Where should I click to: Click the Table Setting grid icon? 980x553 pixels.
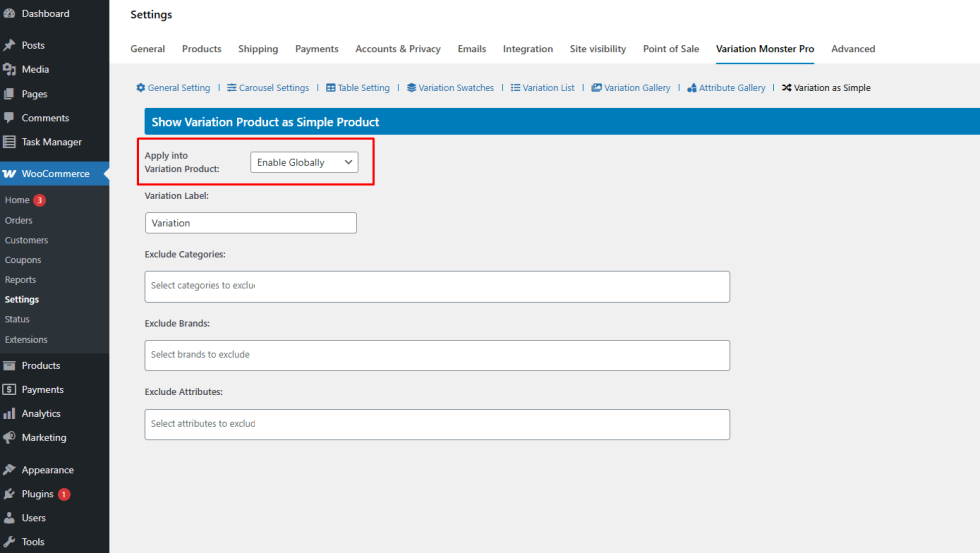(331, 87)
